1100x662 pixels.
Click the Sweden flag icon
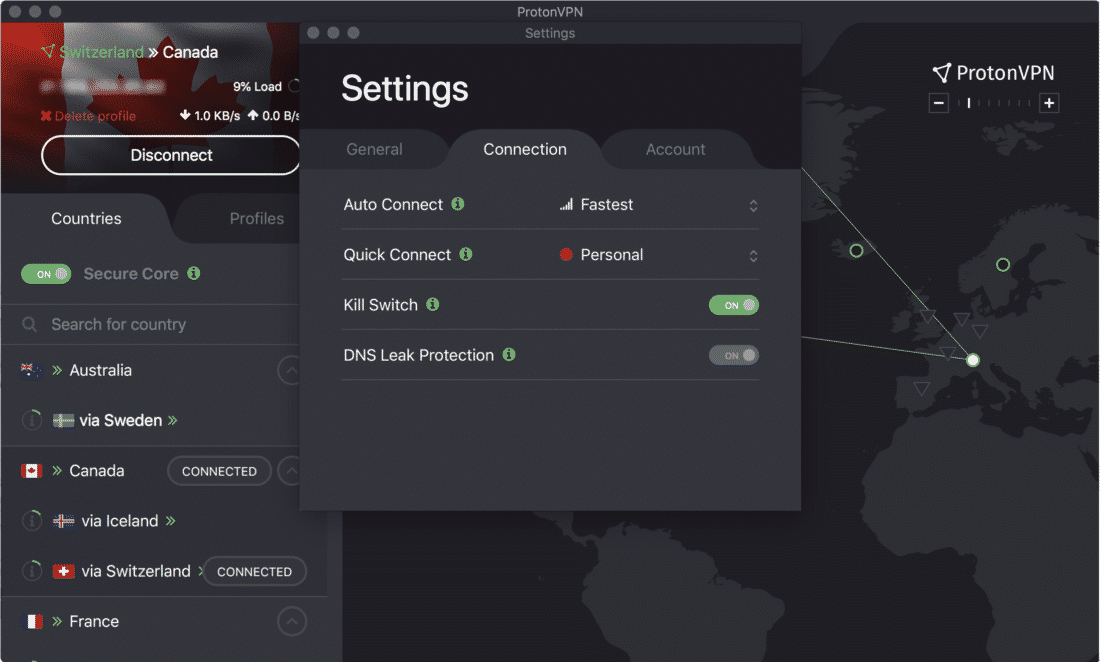point(63,420)
